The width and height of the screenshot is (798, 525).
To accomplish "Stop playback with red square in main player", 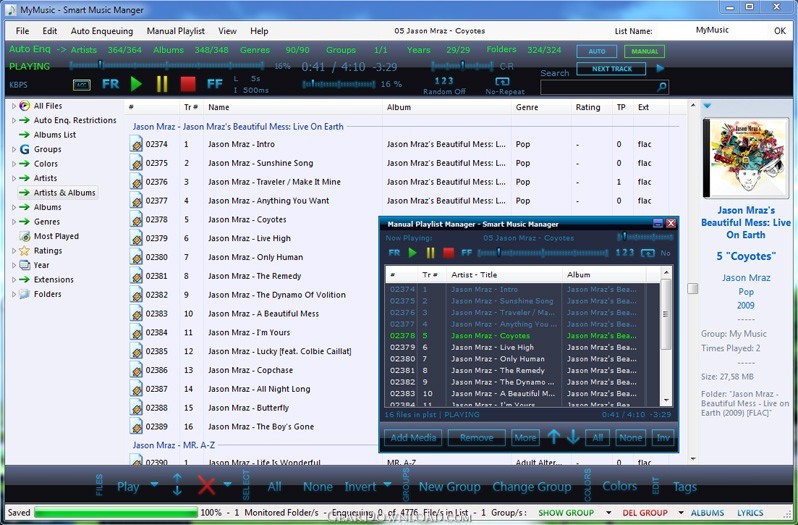I will pos(188,84).
